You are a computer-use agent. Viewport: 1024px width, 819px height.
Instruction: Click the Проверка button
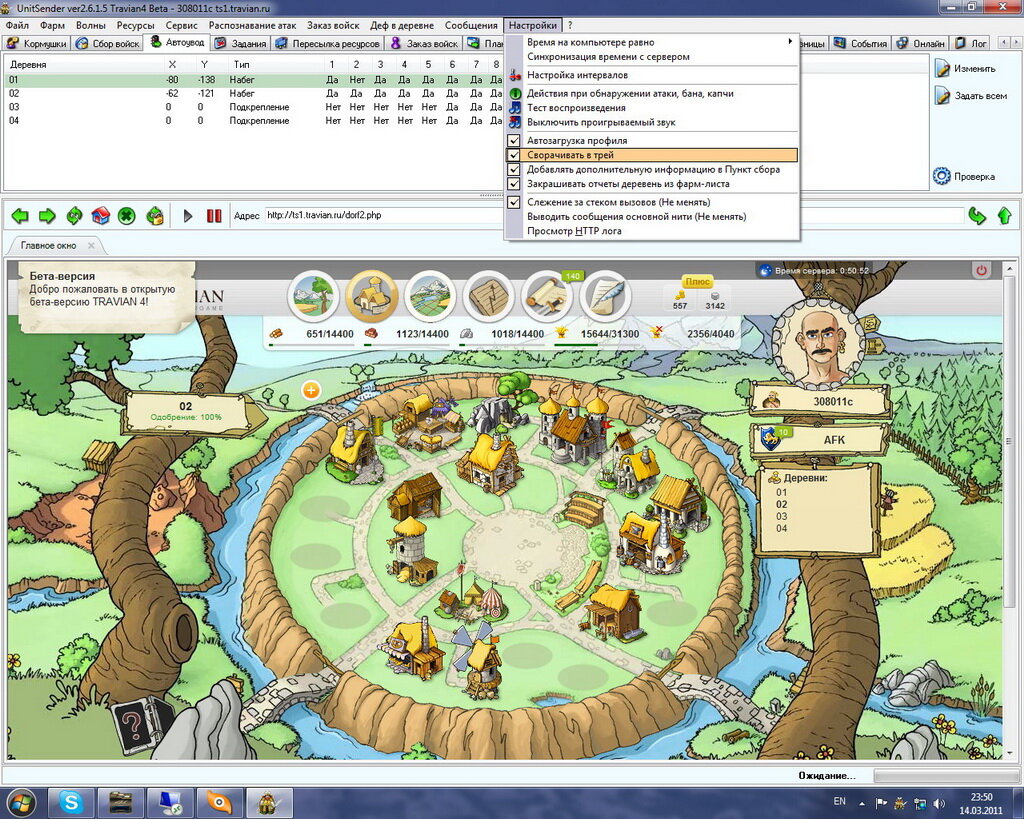point(965,176)
